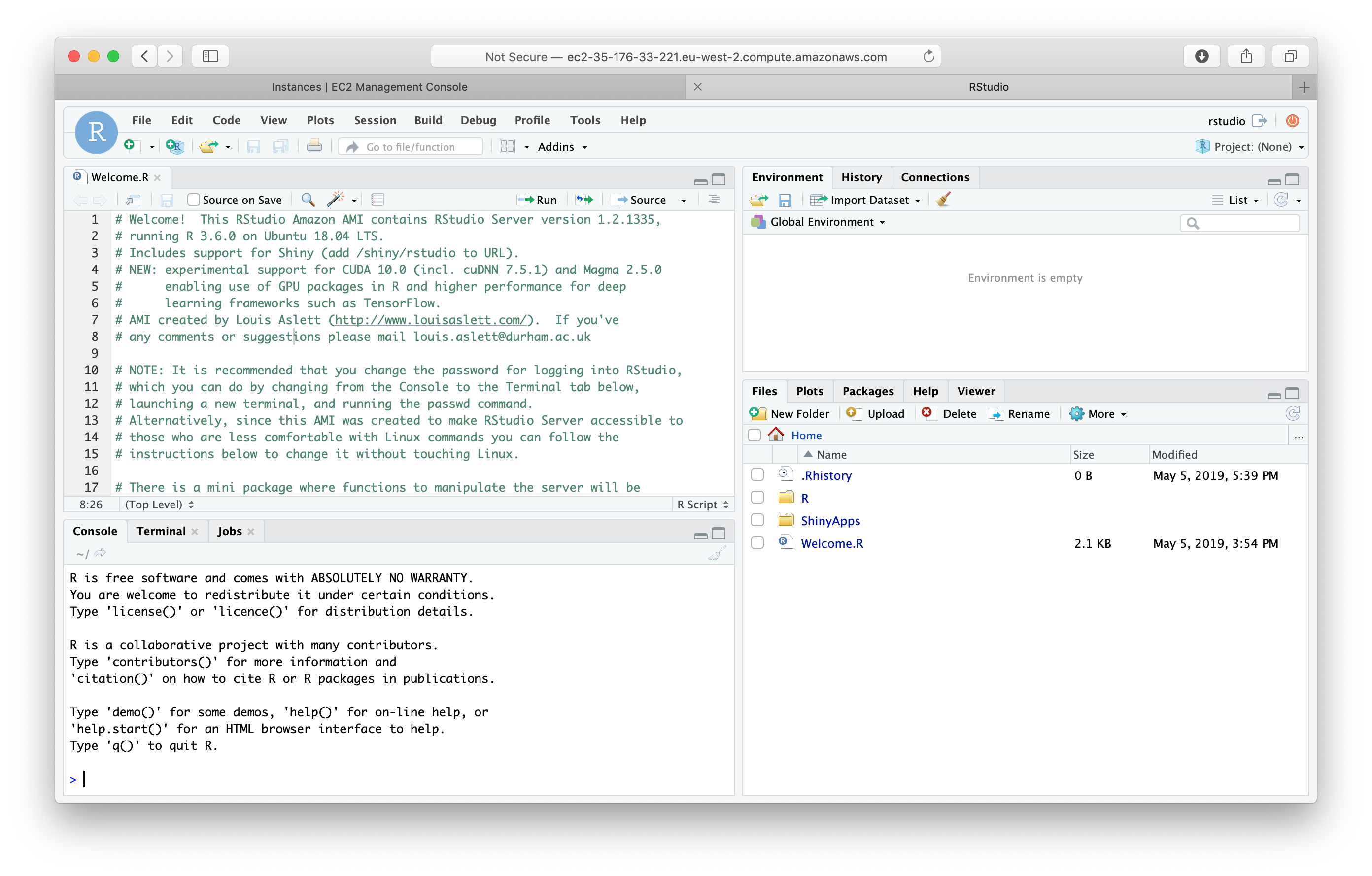This screenshot has height=876, width=1372.
Task: Click the code tools magic wand icon
Action: click(335, 199)
